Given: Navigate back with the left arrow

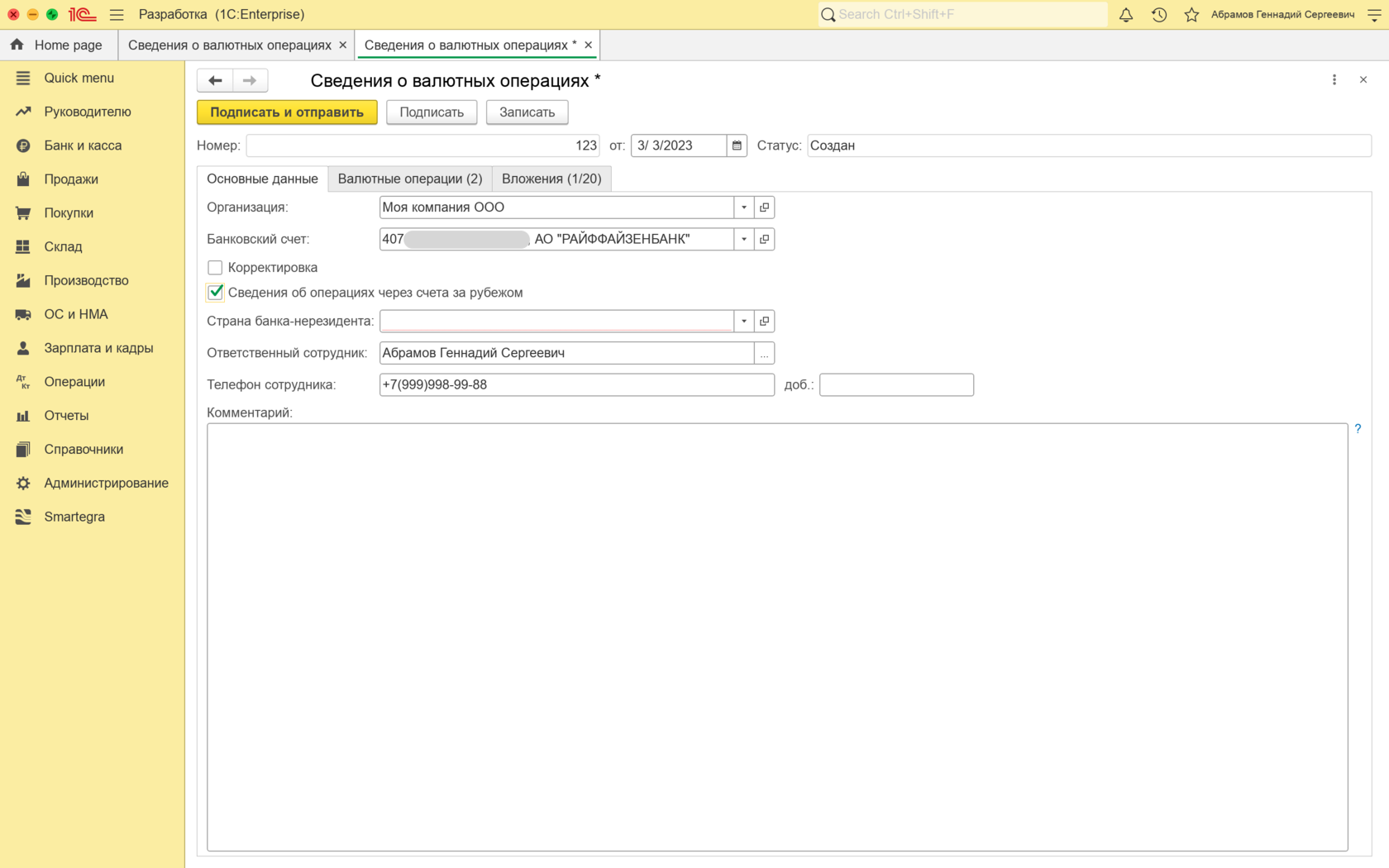Looking at the screenshot, I should pos(215,80).
